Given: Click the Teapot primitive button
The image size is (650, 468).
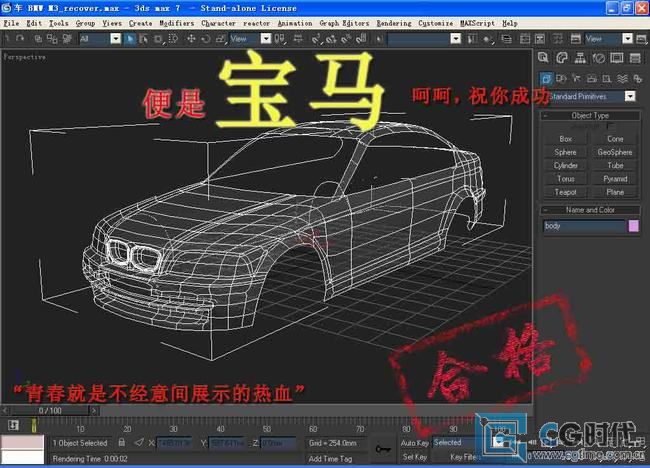Looking at the screenshot, I should tap(565, 192).
